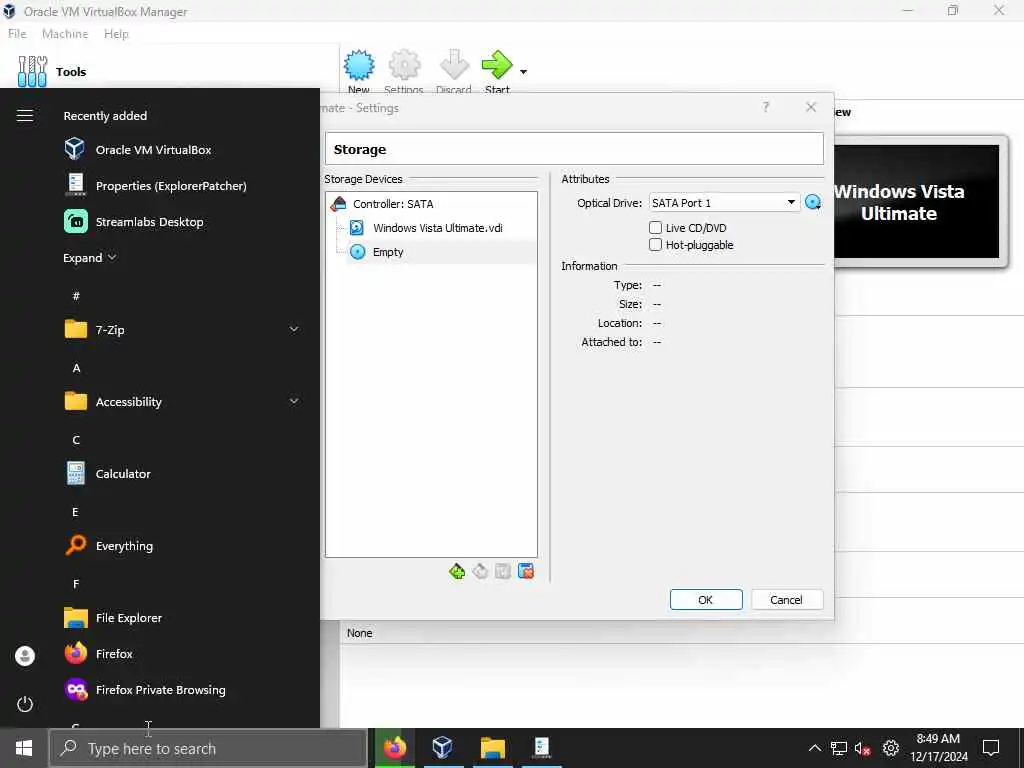The height and width of the screenshot is (768, 1024).
Task: Click Cancel in the Settings dialog
Action: click(x=786, y=600)
